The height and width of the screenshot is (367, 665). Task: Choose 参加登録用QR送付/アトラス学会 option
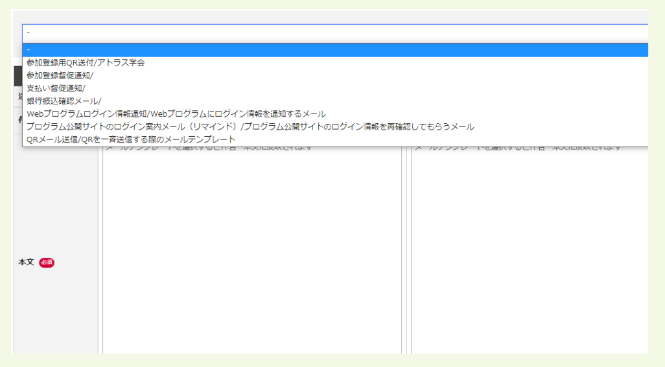pos(335,63)
